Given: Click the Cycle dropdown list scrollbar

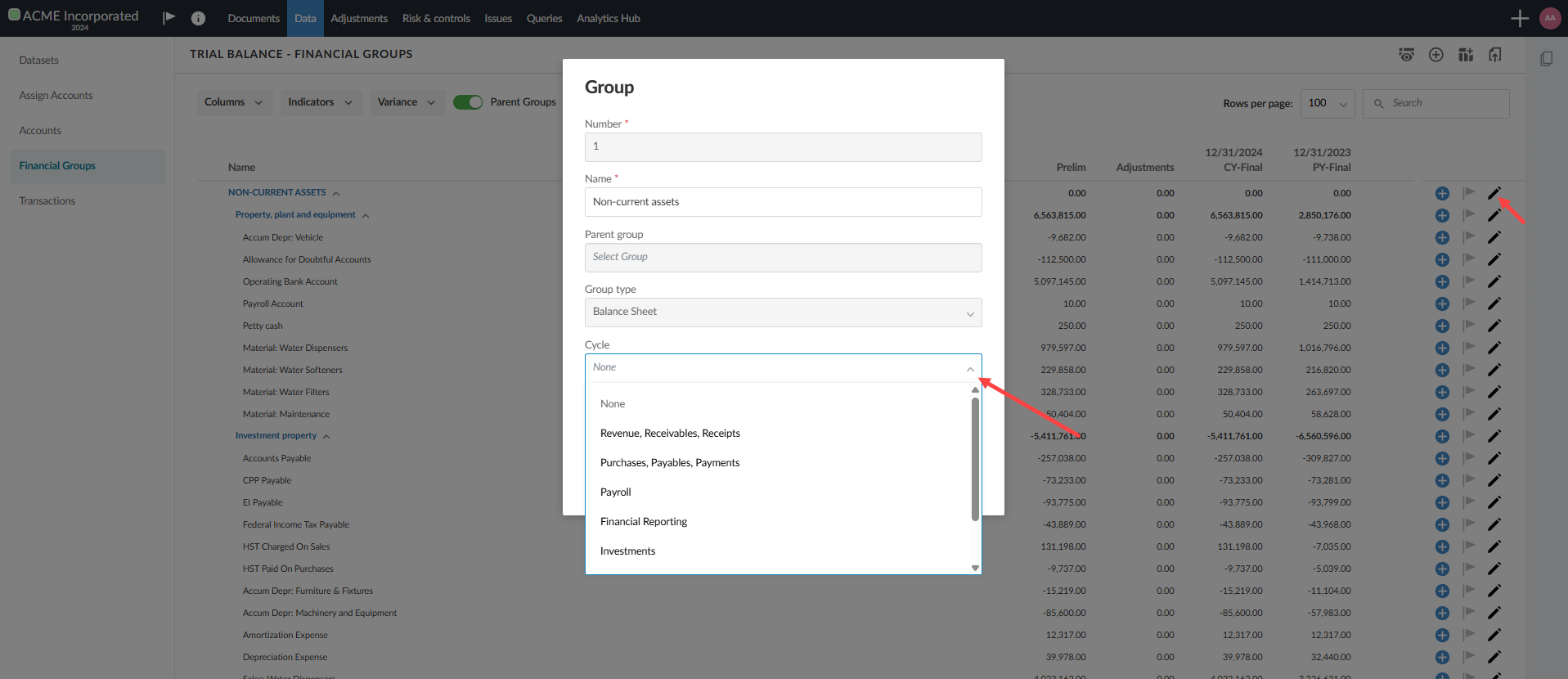Looking at the screenshot, I should click(x=974, y=458).
